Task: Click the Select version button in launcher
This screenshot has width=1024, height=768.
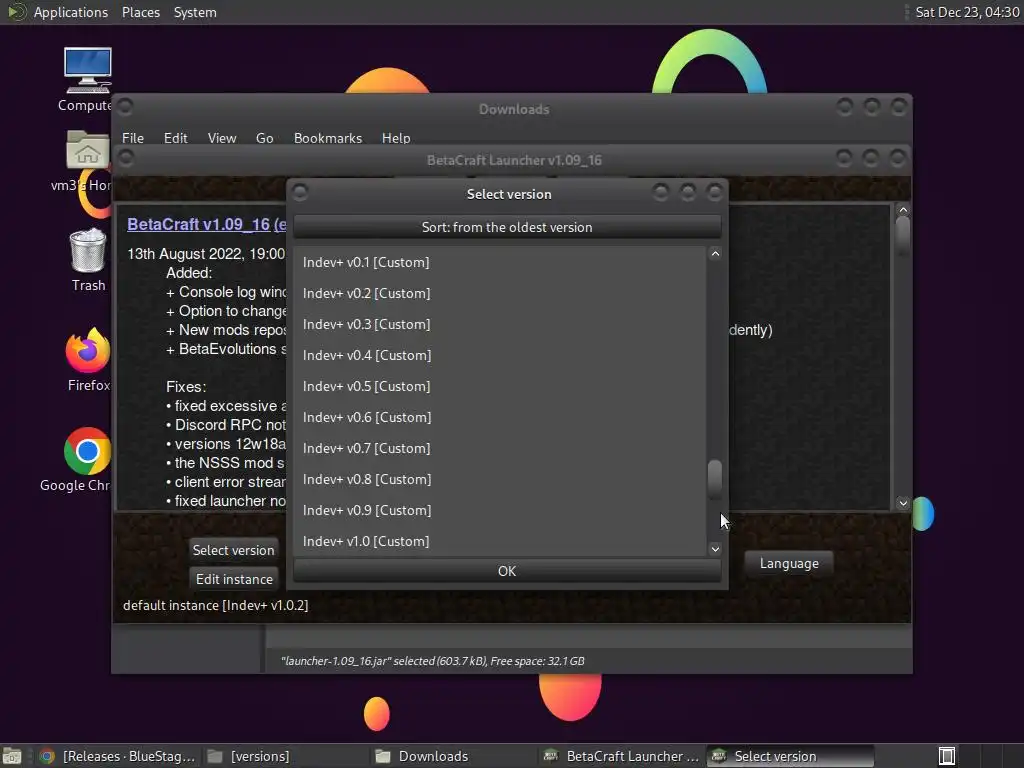Action: [x=233, y=550]
